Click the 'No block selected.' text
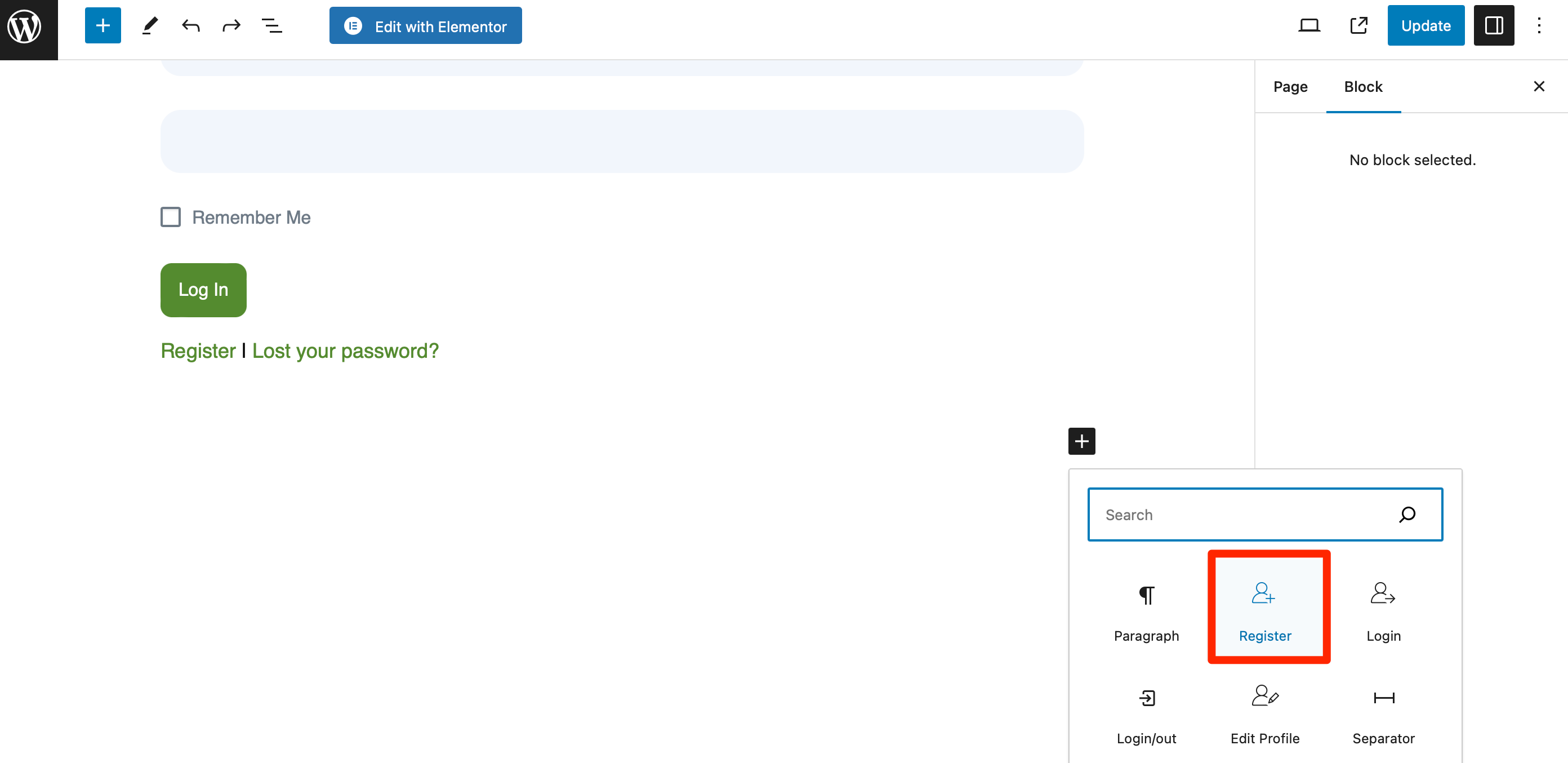The image size is (1568, 763). pyautogui.click(x=1412, y=160)
